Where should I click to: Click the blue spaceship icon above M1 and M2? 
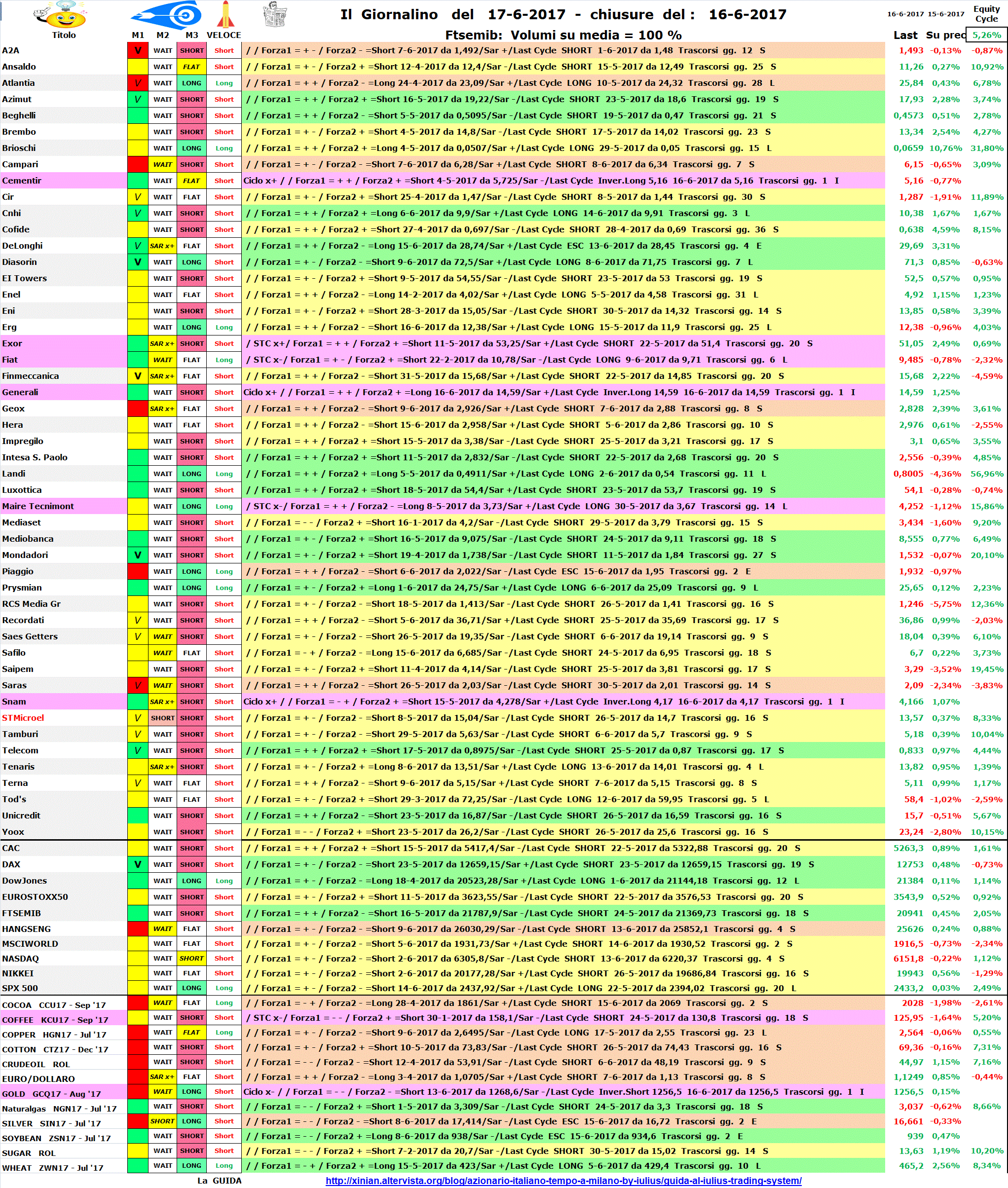[x=166, y=14]
